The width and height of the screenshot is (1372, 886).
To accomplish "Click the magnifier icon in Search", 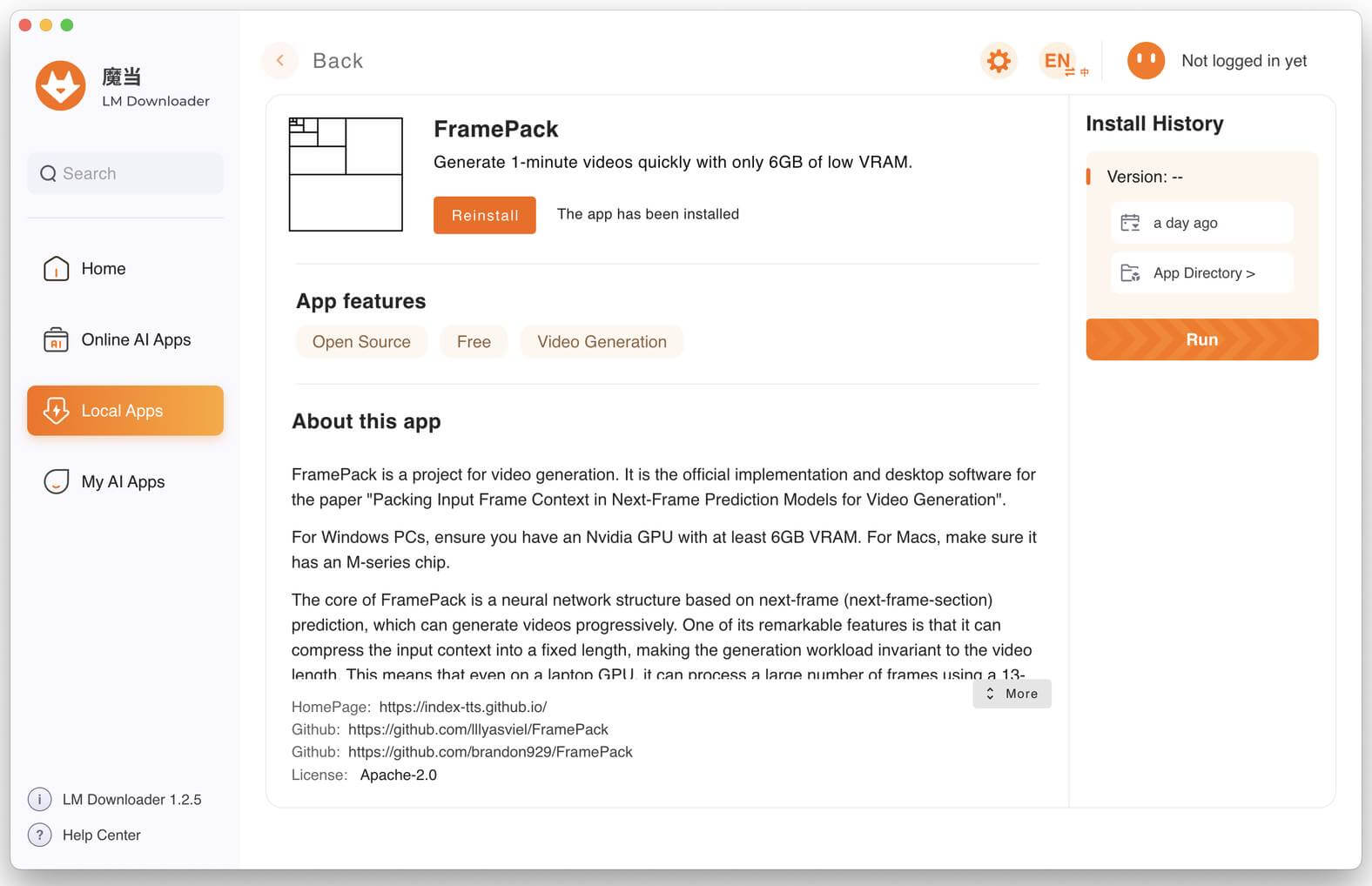I will coord(48,174).
